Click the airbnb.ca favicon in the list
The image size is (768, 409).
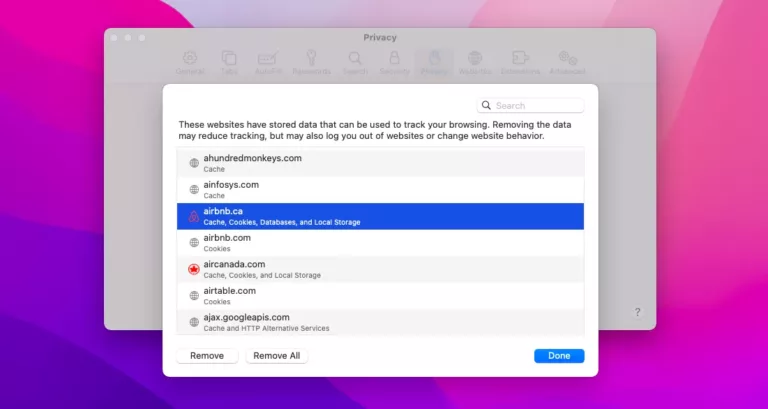[194, 216]
